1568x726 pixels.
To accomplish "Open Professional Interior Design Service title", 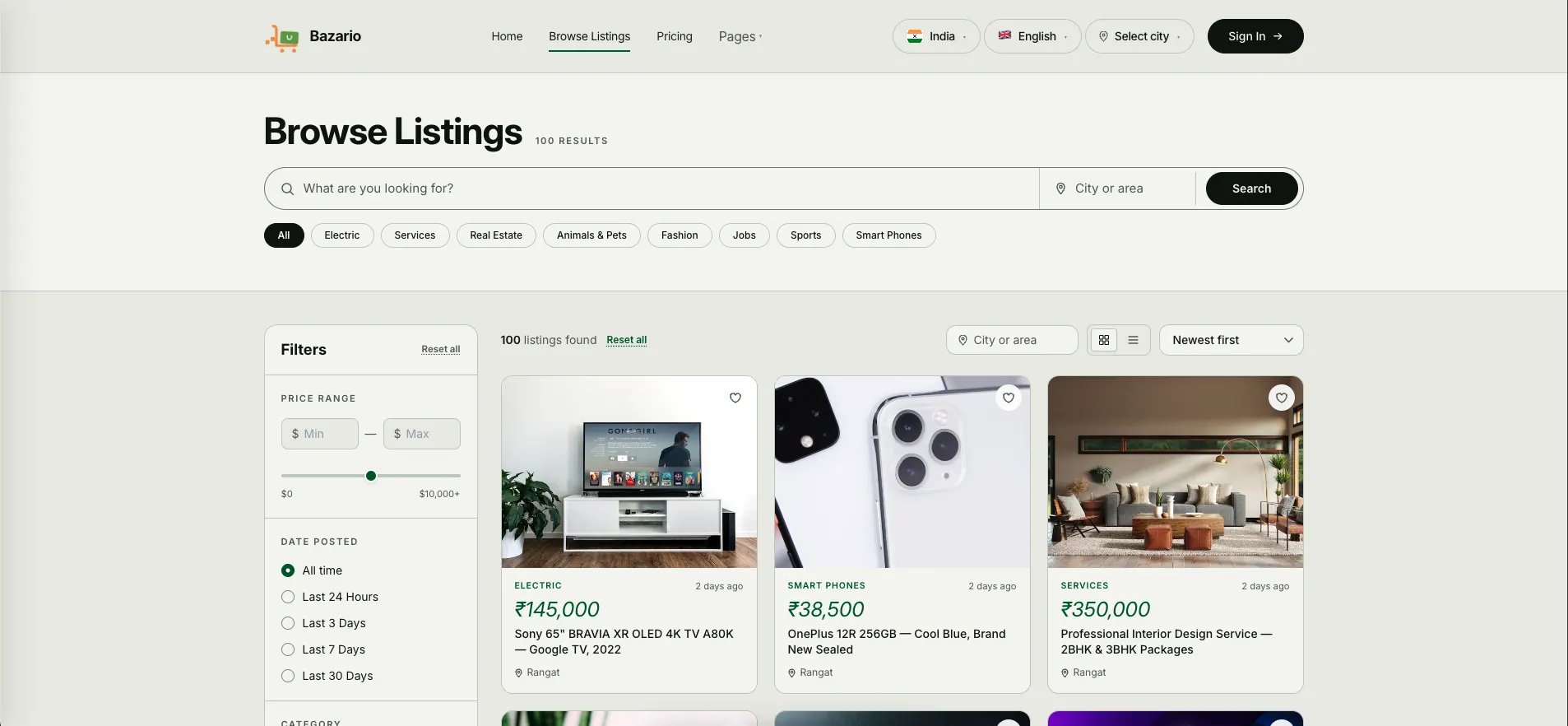I will pyautogui.click(x=1167, y=642).
